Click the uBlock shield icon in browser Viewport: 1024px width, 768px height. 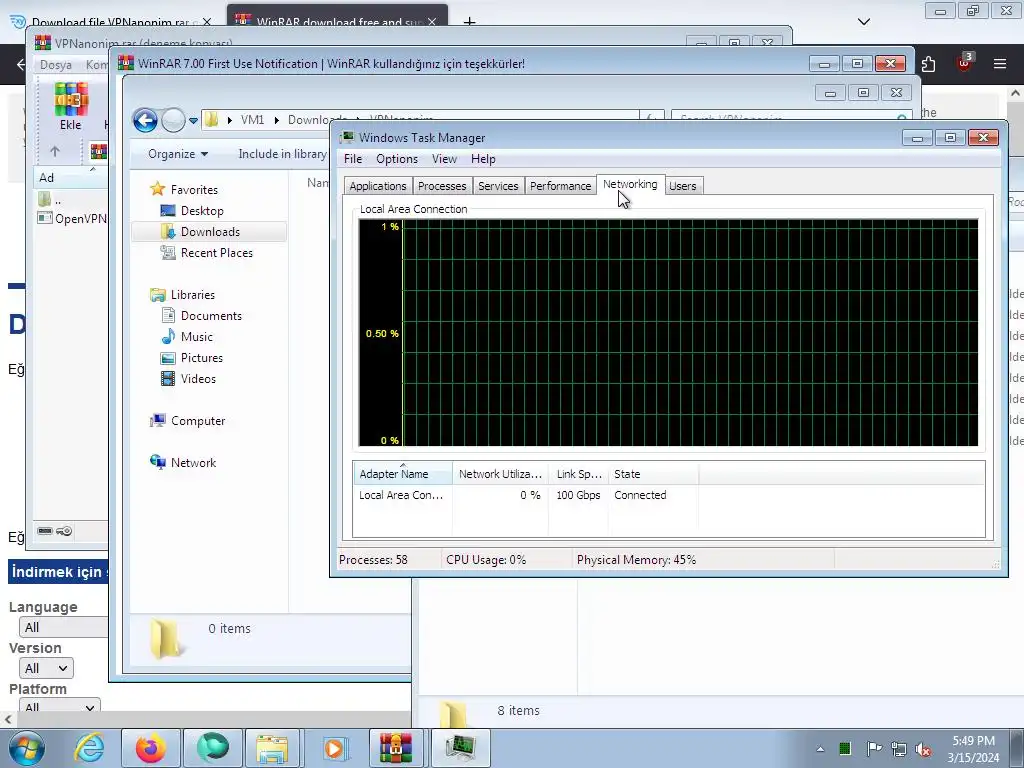pos(964,63)
